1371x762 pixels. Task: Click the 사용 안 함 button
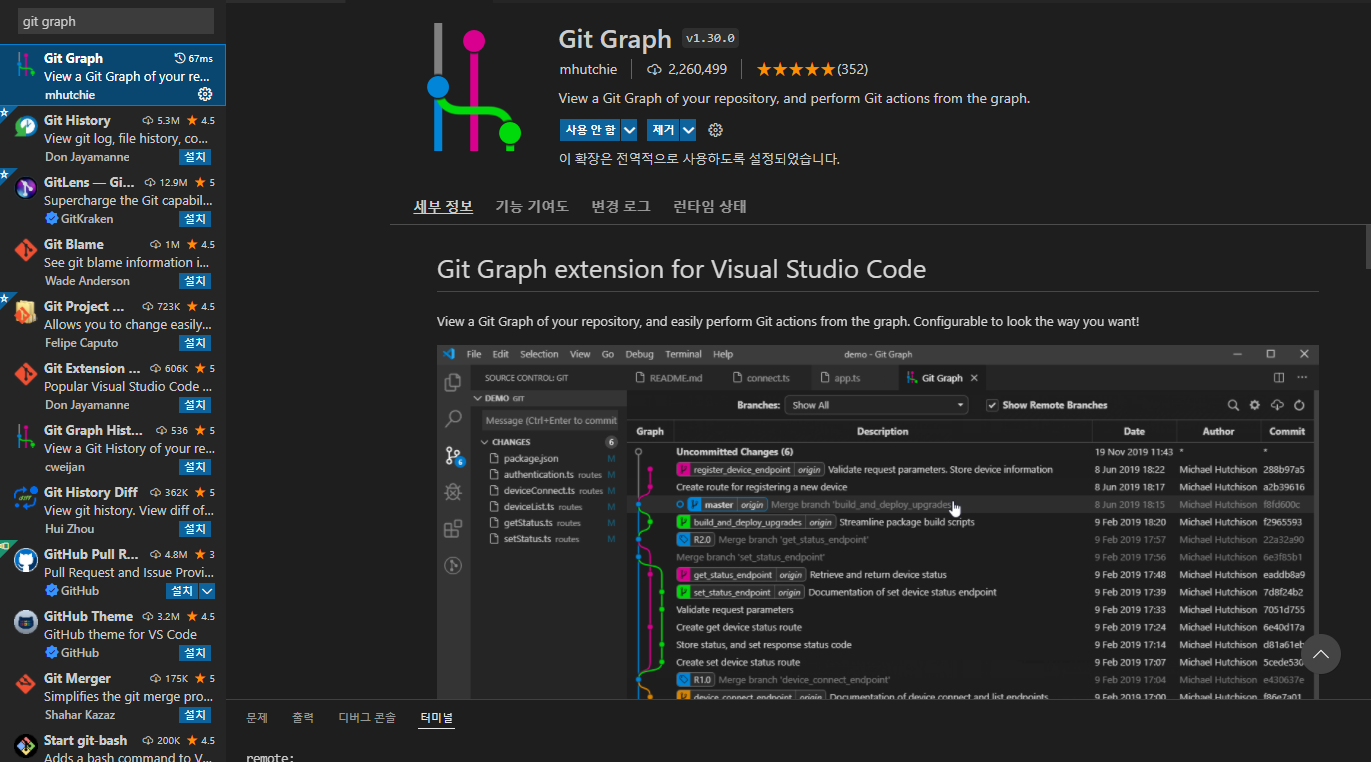point(590,130)
